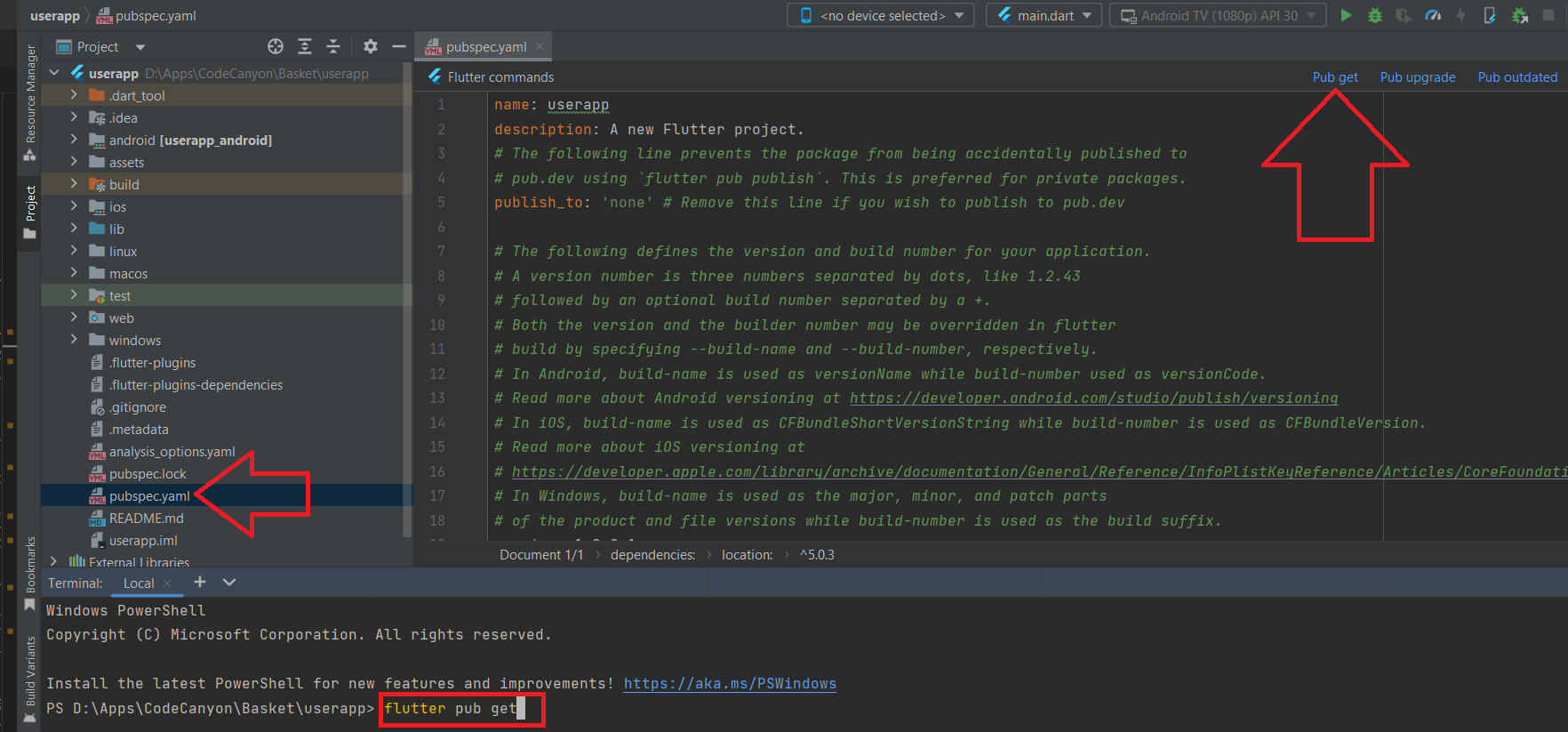Open developer.apple.com link on line 16
This screenshot has height=732, width=1568.
click(1039, 471)
